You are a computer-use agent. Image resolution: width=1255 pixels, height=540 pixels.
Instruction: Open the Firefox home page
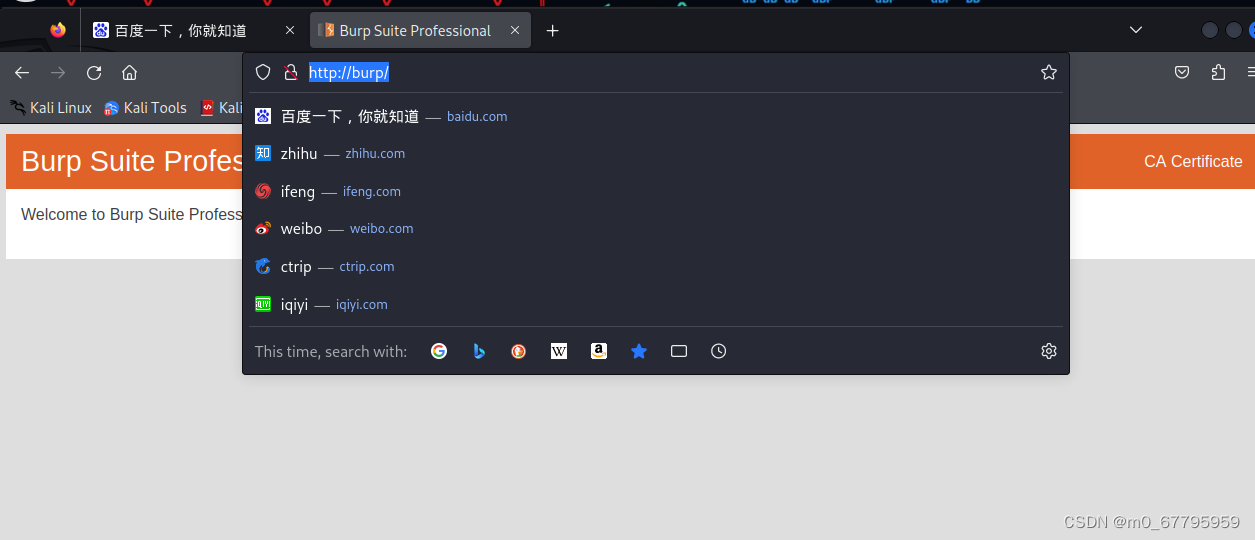click(129, 72)
